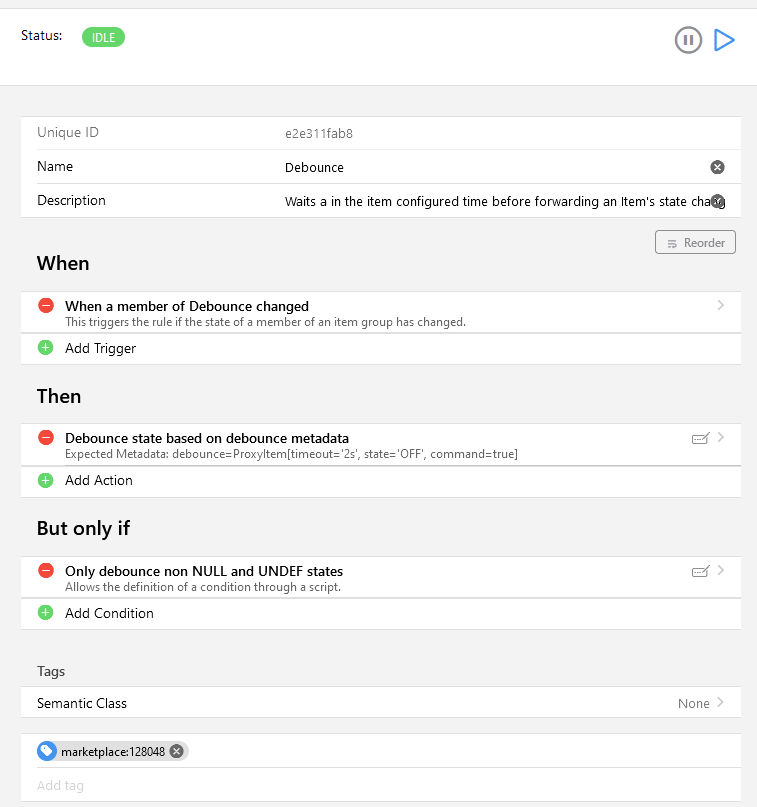Expand the Debounce state action chevron
This screenshot has height=807, width=757.
721,437
